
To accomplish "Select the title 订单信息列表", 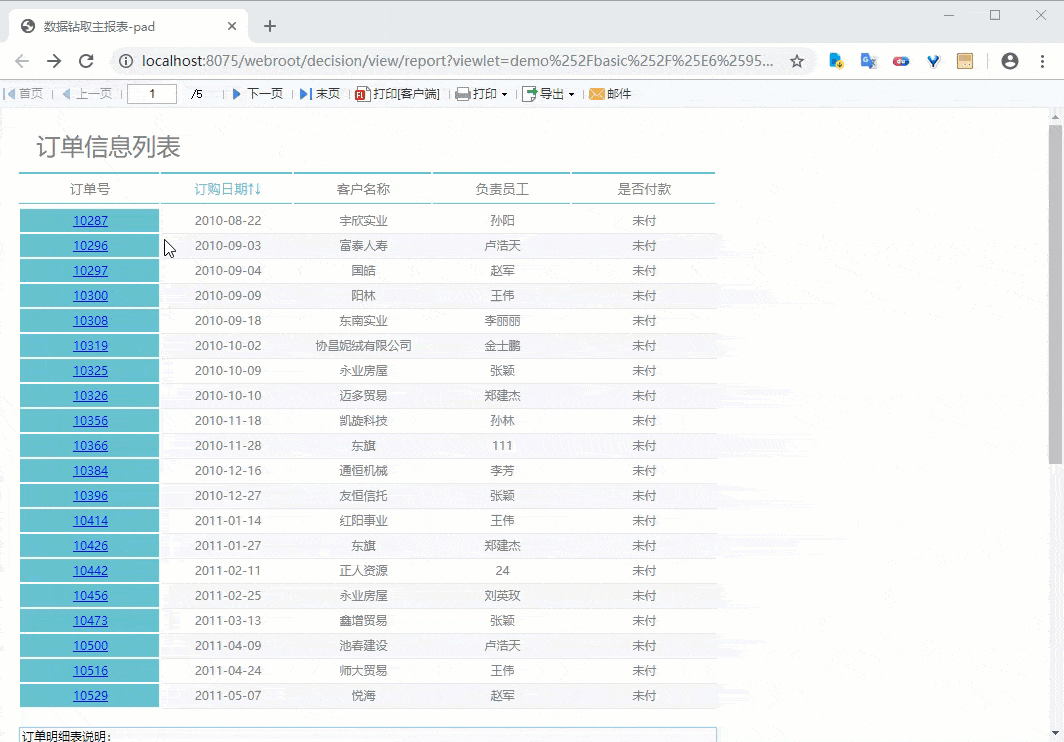I will 109,147.
